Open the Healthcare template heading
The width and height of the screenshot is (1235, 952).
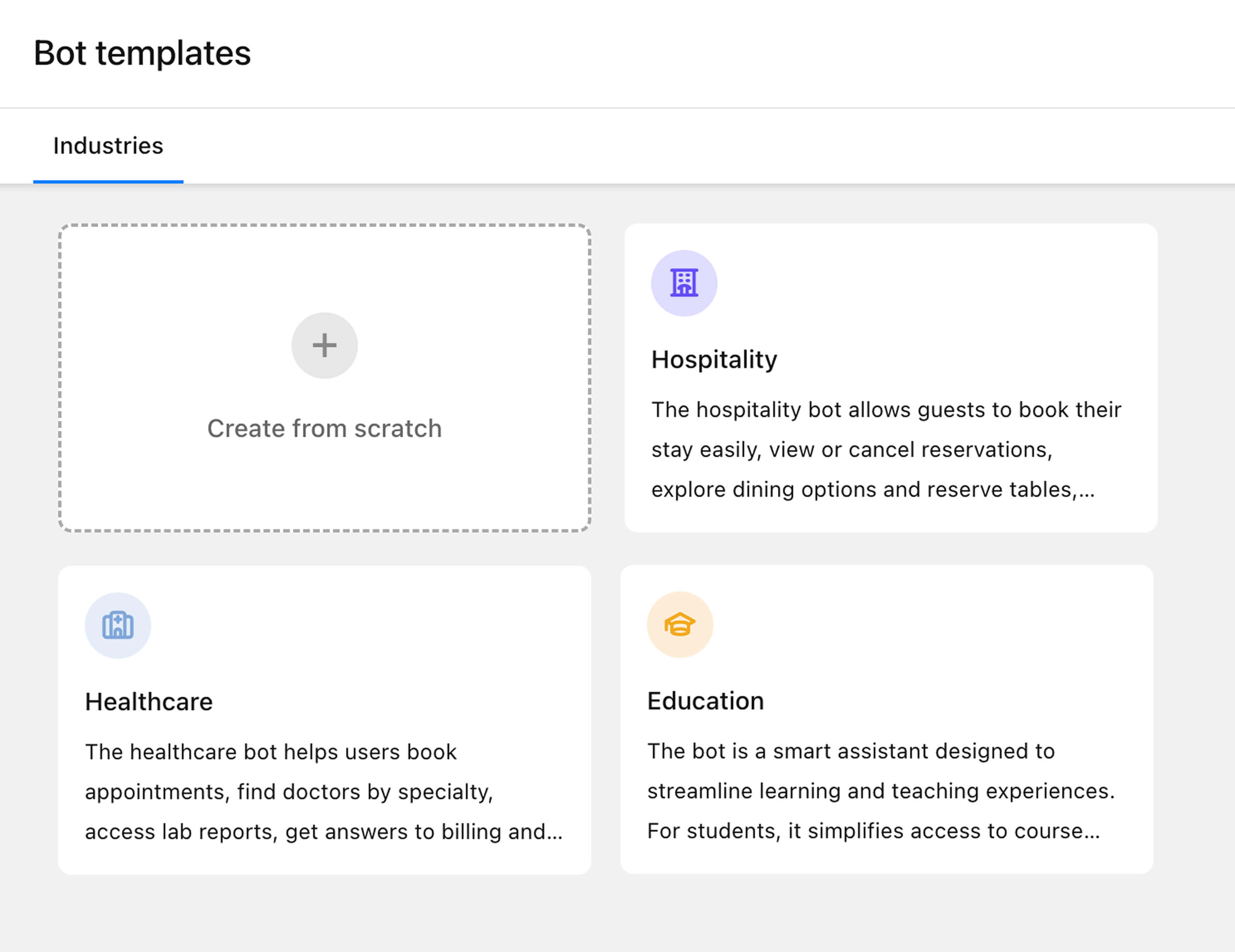click(x=149, y=702)
